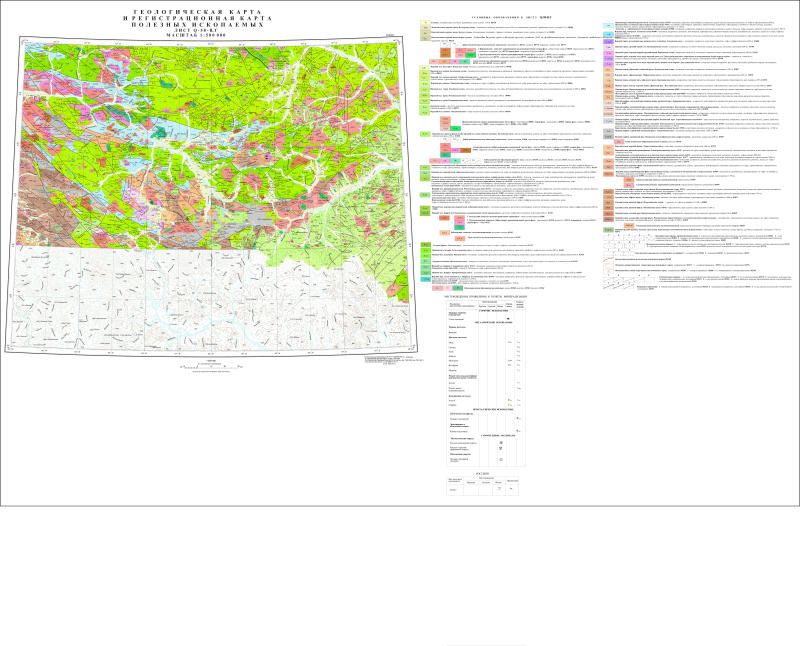The image size is (800, 646).
Task: Click cyan swatch at bottom of left legend
Action: [x=425, y=281]
